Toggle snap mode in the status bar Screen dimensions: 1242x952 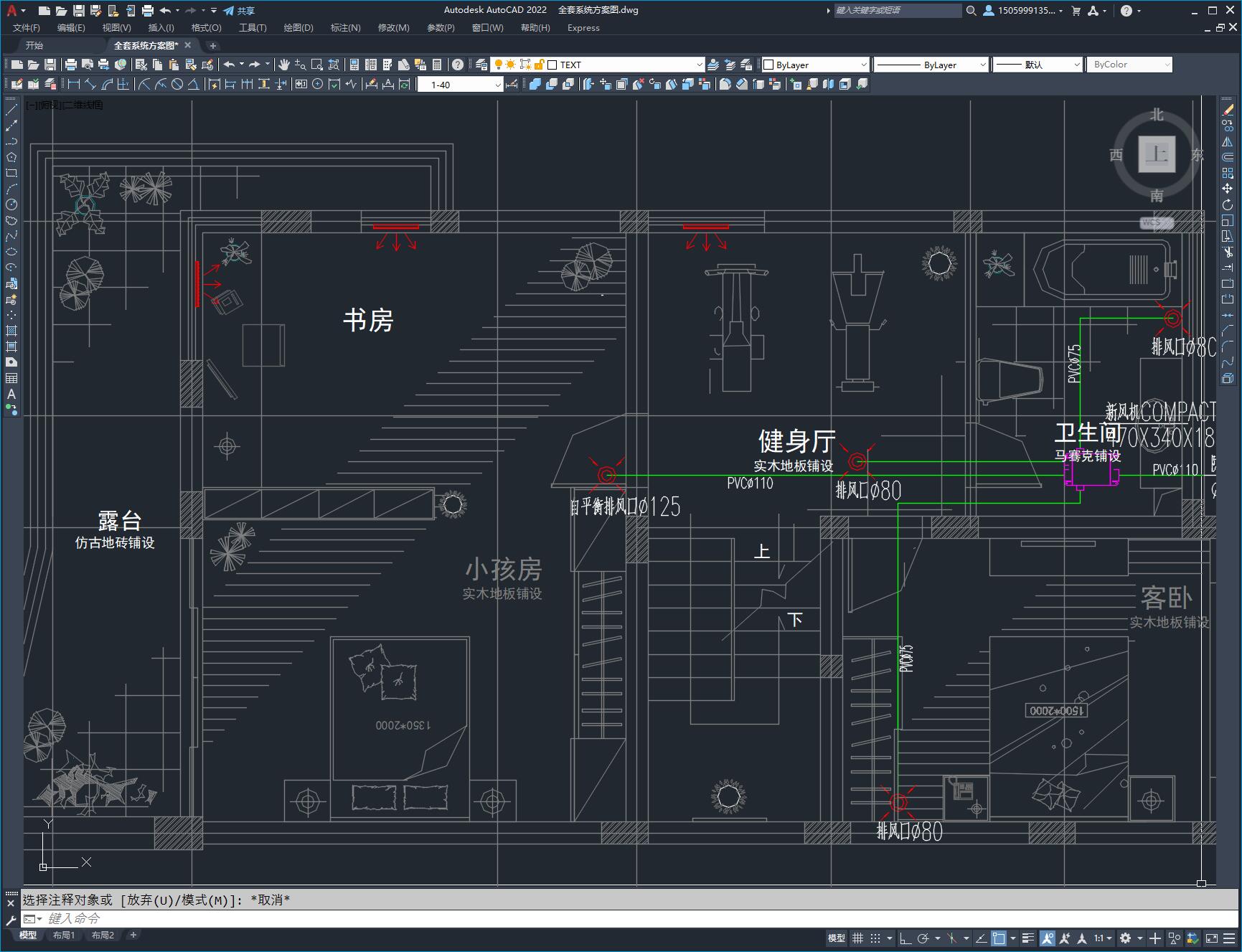pyautogui.click(x=875, y=938)
